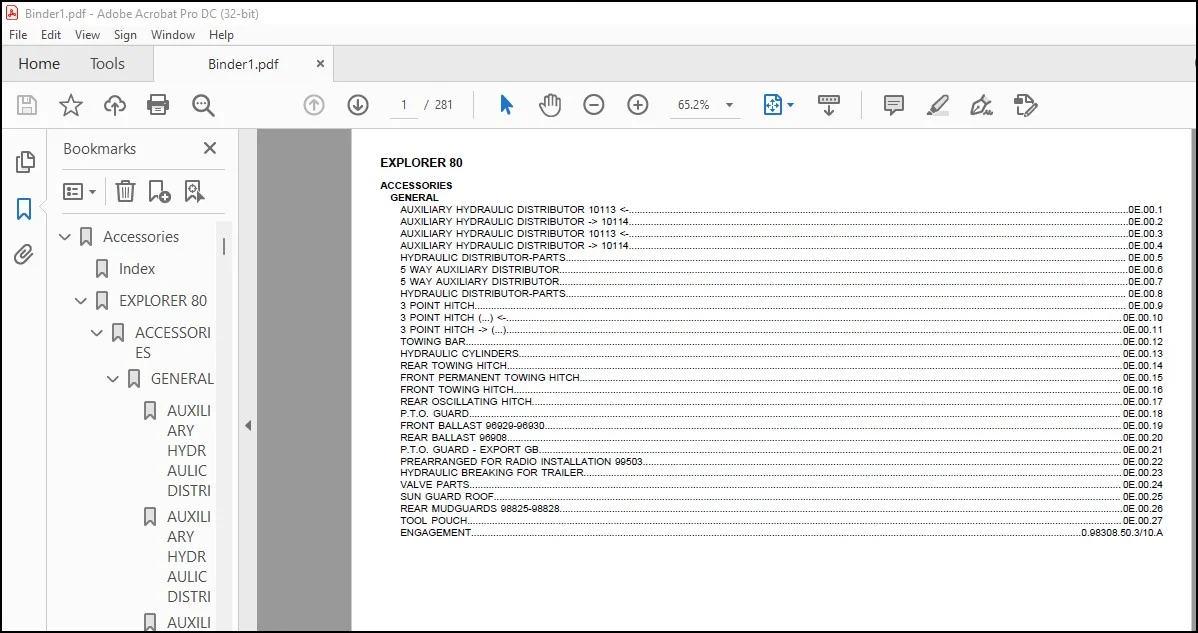
Task: Click the page number input field
Action: click(403, 105)
